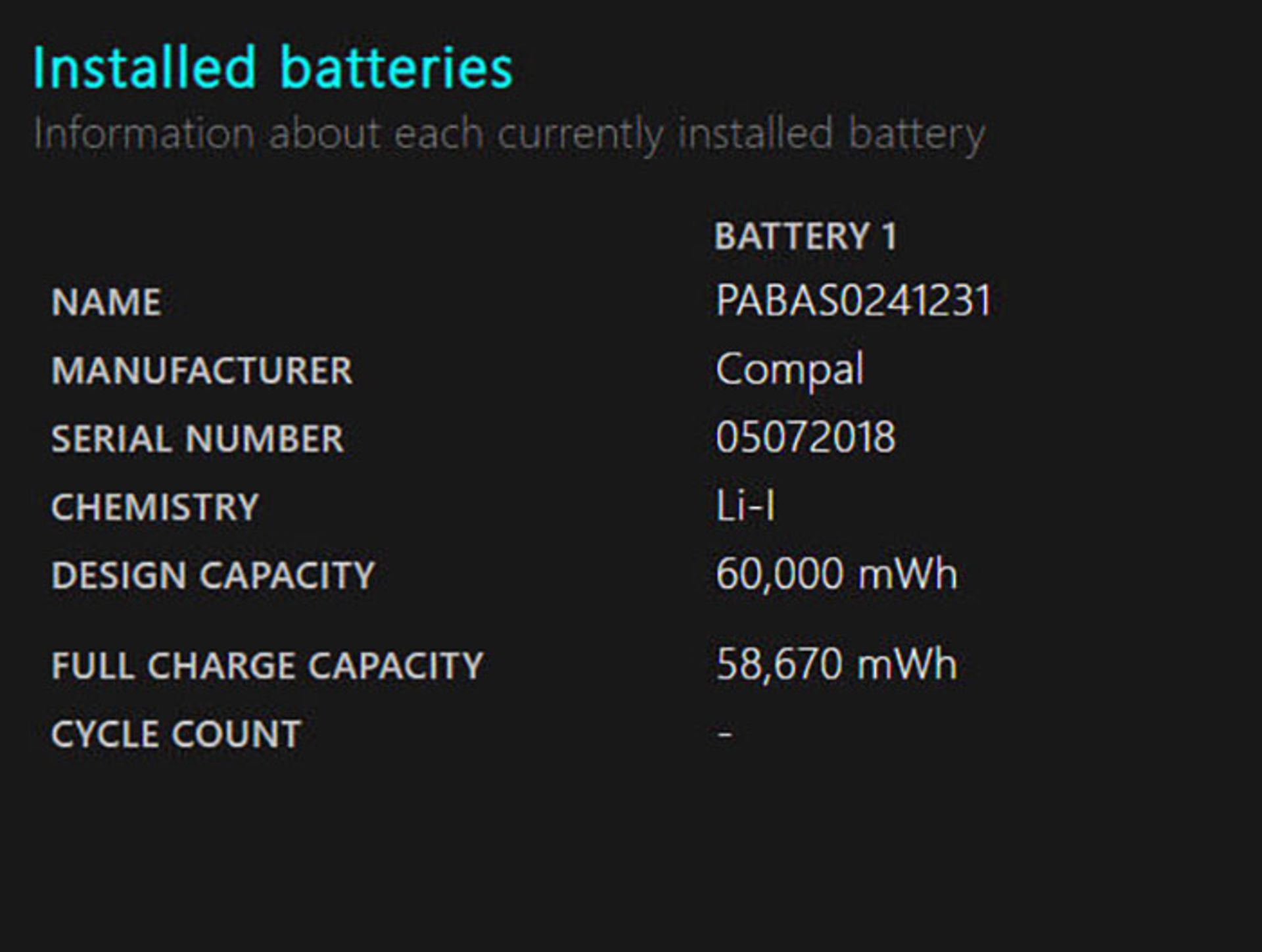Select the serial number 05072018

pos(805,437)
